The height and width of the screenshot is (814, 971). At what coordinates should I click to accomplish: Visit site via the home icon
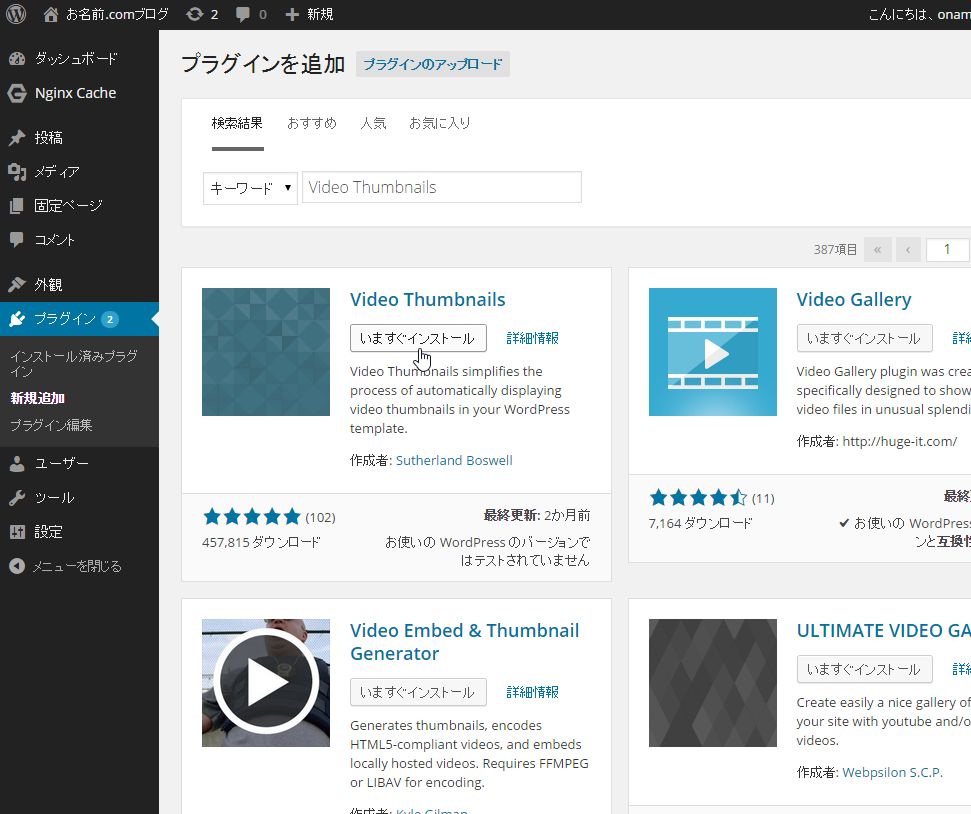pyautogui.click(x=51, y=14)
